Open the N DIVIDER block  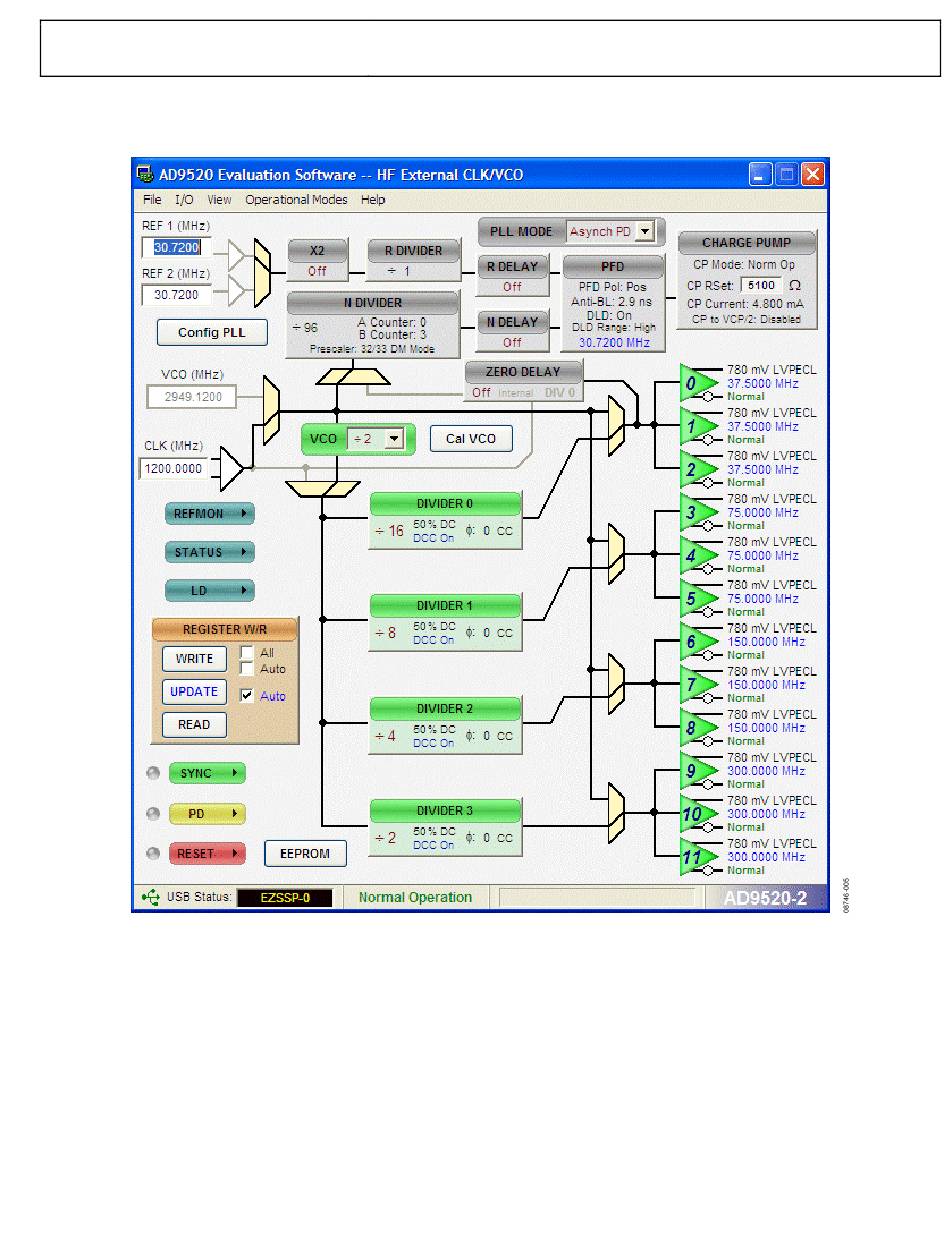(373, 325)
